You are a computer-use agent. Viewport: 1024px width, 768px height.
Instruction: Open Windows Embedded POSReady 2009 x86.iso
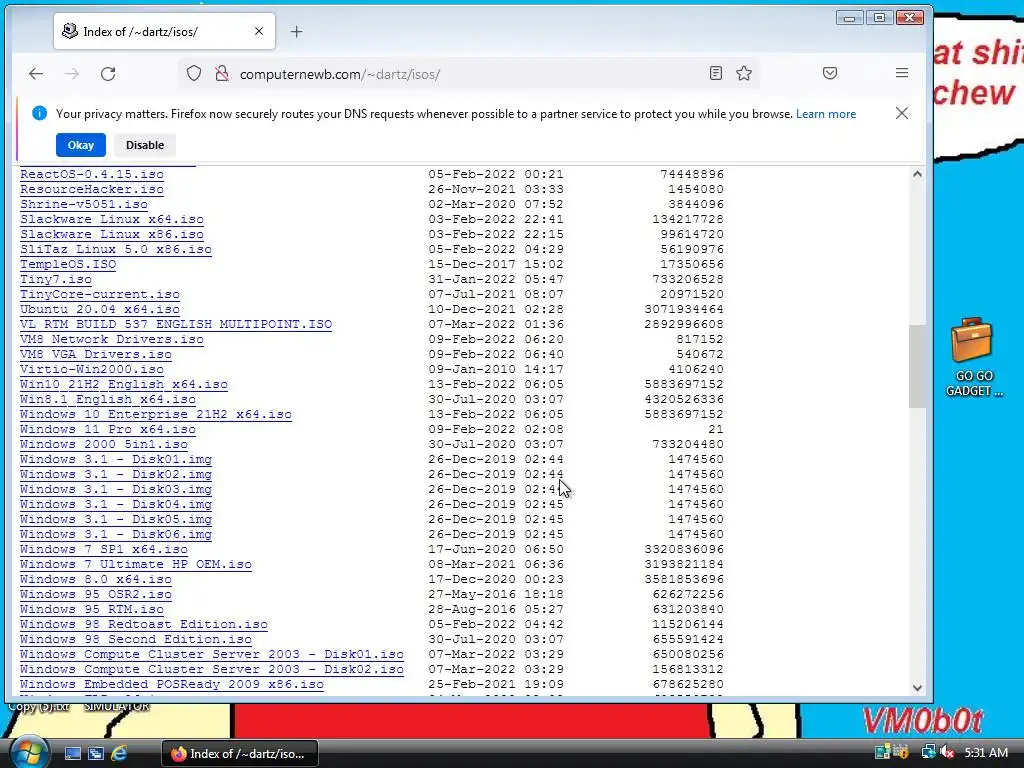pyautogui.click(x=172, y=685)
